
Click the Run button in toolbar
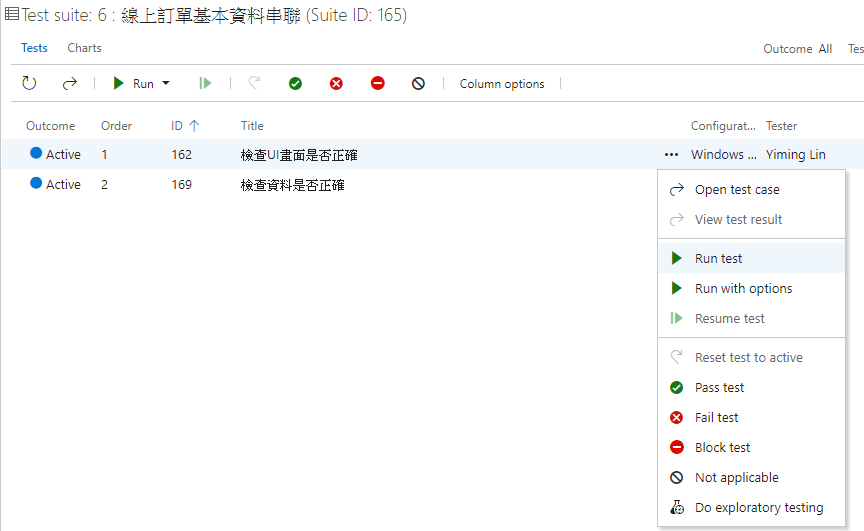click(x=133, y=84)
